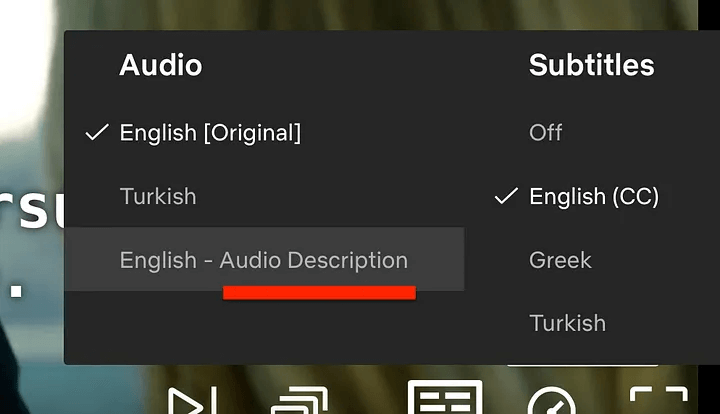This screenshot has height=414, width=720.
Task: Click the white line below Turkish subtitles
Action: (582, 365)
